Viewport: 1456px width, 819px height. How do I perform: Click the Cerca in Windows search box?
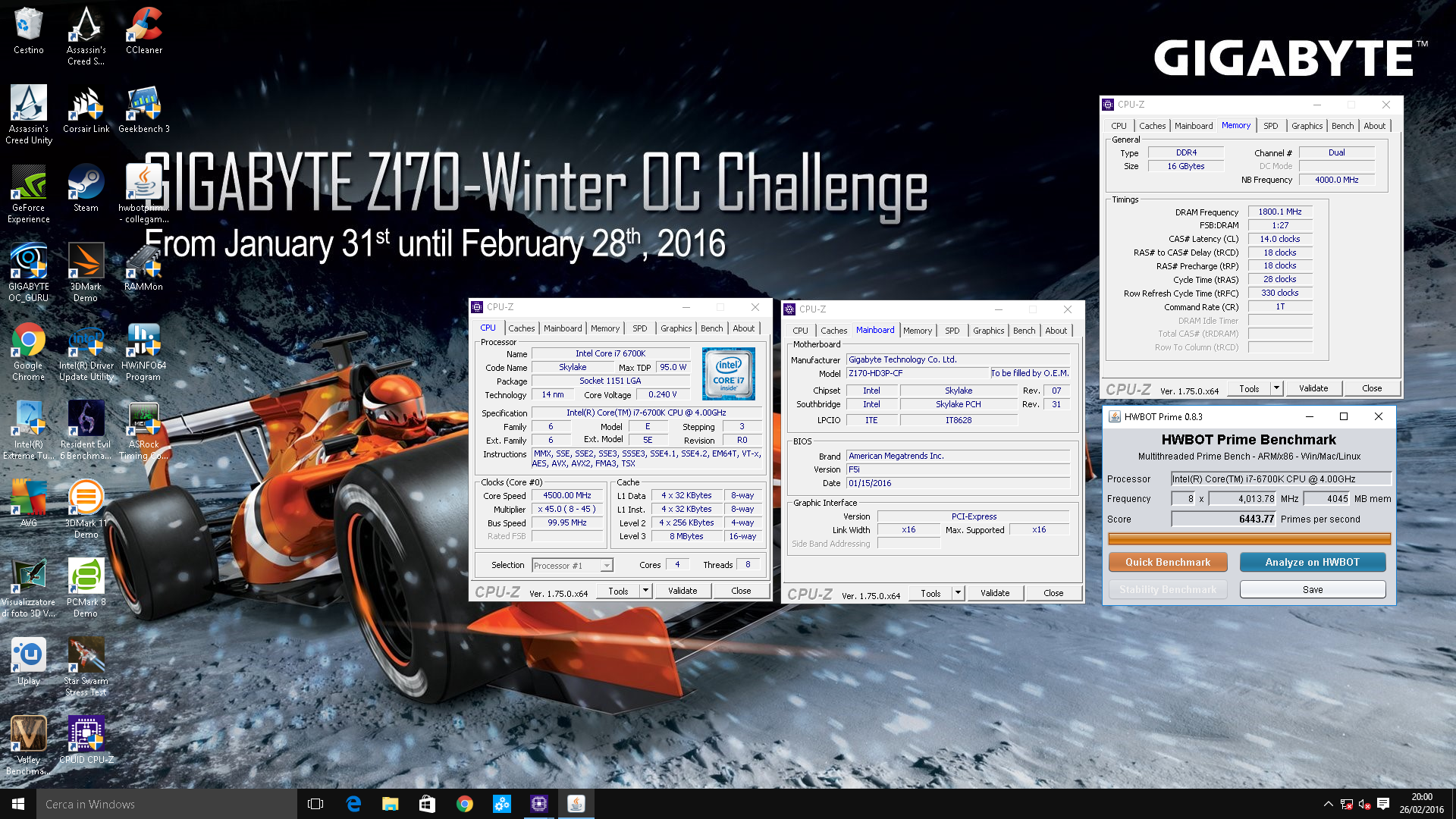coord(167,804)
